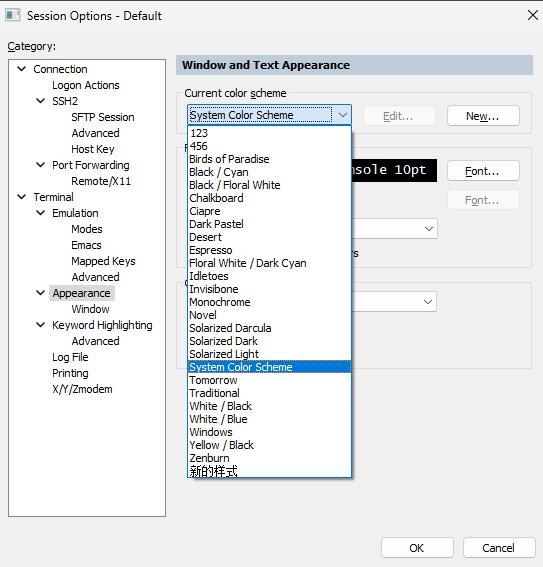Choose the 123 color scheme
The image size is (543, 567).
coord(269,133)
